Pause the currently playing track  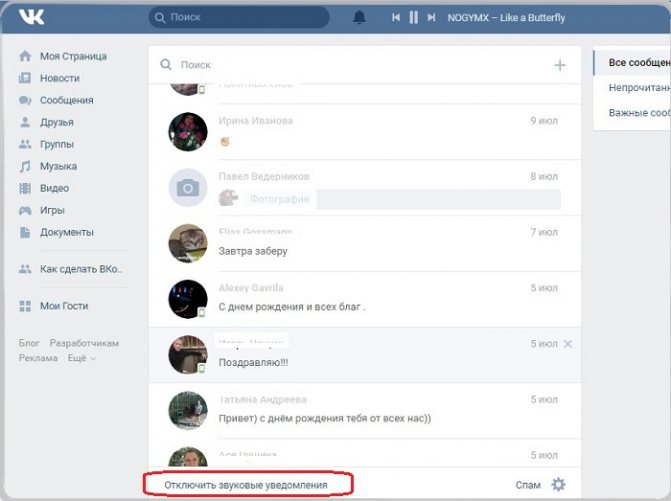coord(413,17)
